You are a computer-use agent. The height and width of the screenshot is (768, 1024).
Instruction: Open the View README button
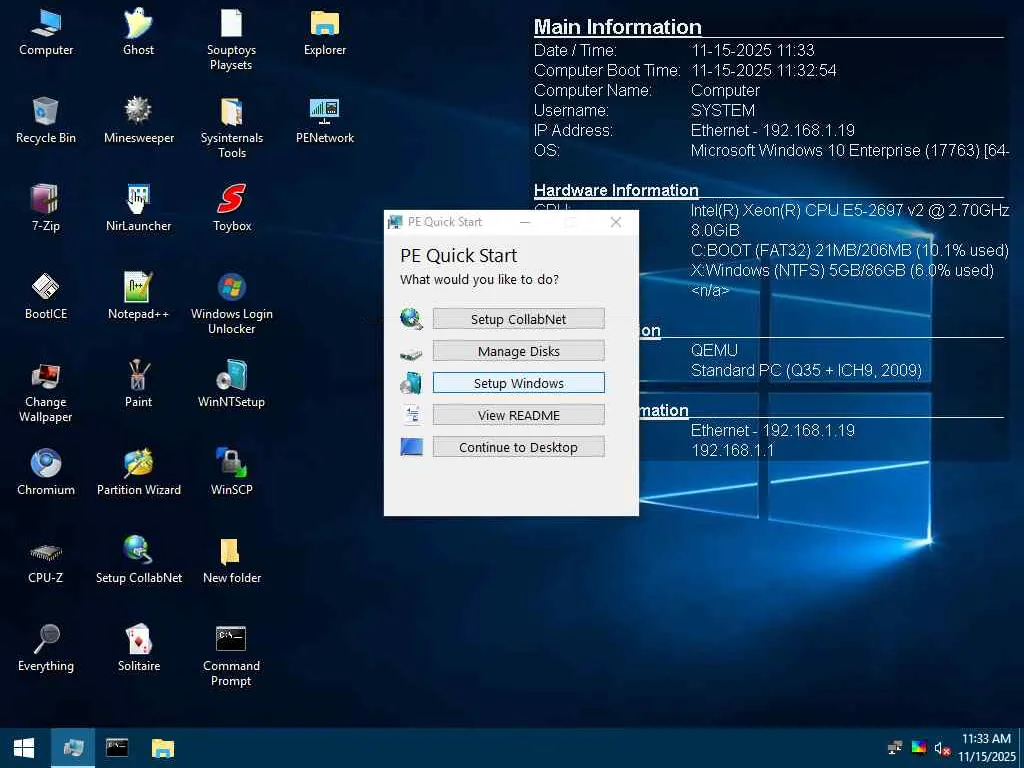point(519,415)
